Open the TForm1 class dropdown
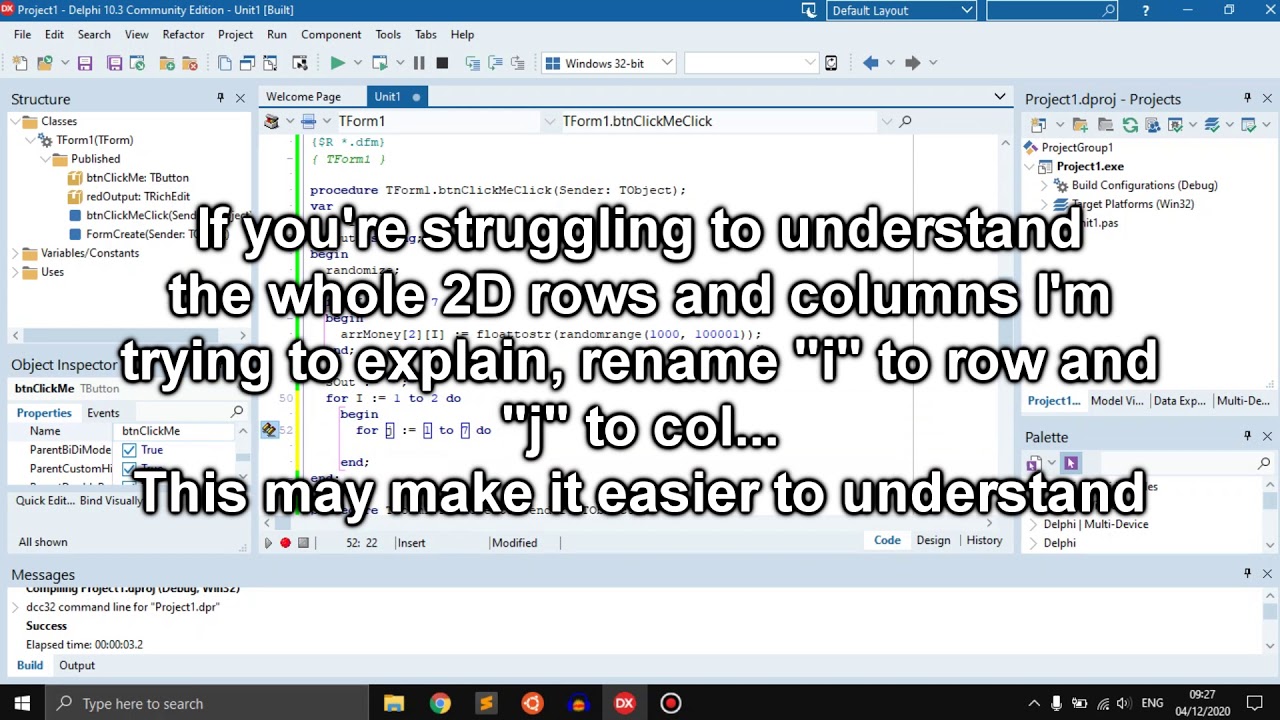 (549, 121)
